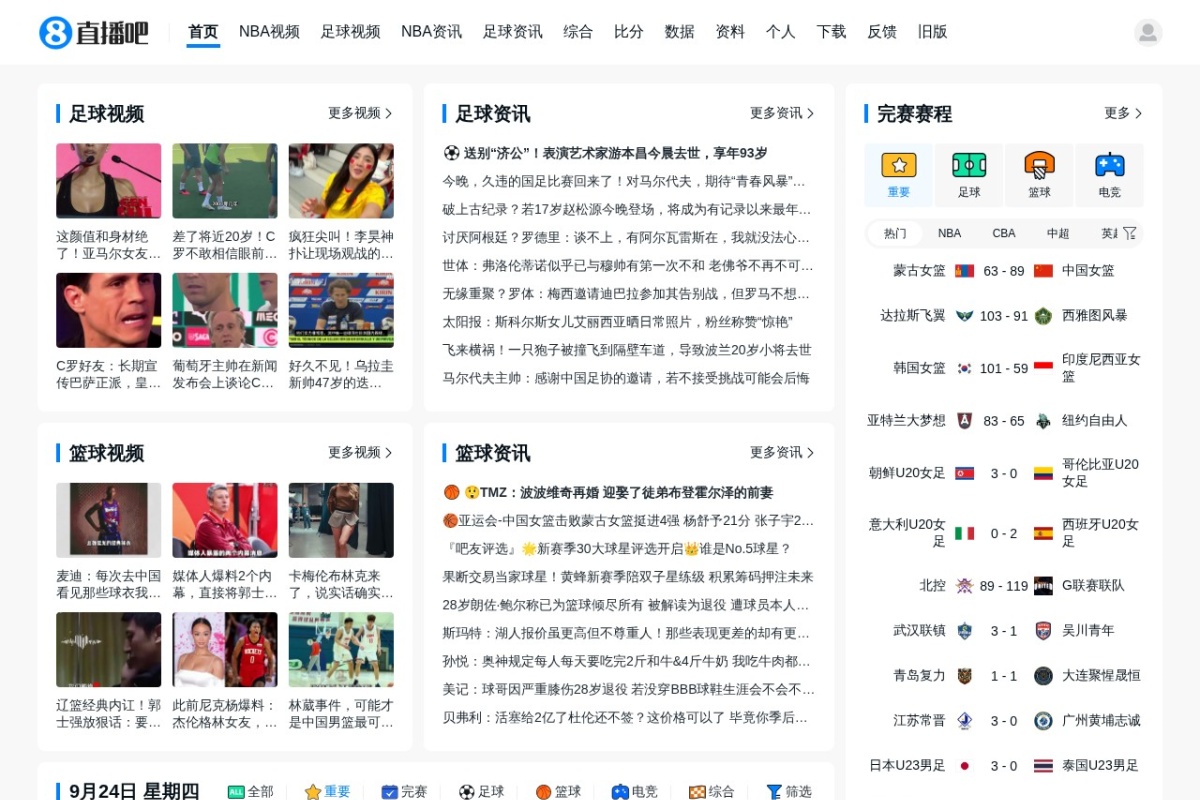Filter schedule by 完赛 check icon
Screen dimensions: 1200x800
click(390, 792)
